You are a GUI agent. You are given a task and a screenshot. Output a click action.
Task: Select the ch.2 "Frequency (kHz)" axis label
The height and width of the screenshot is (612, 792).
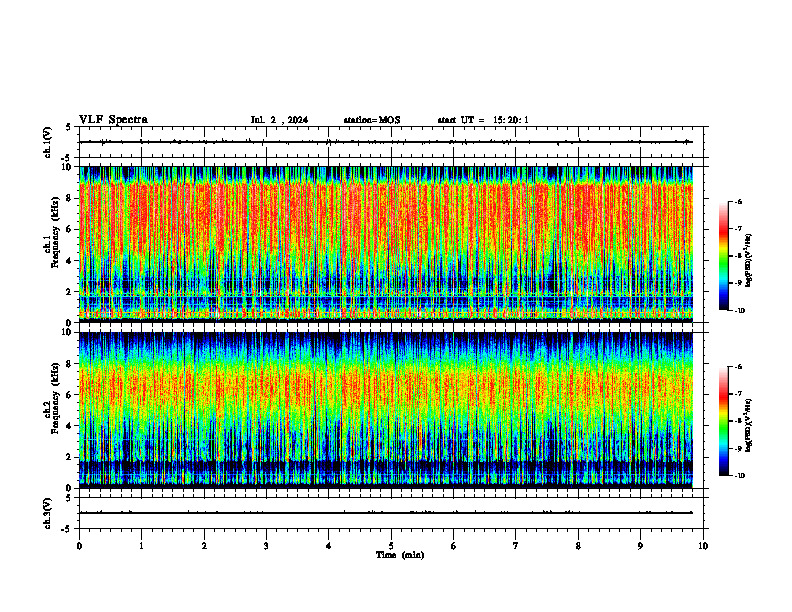[55, 398]
